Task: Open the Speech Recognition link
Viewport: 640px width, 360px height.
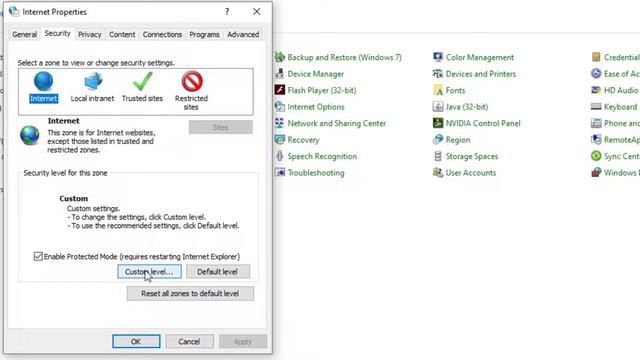Action: pos(322,156)
